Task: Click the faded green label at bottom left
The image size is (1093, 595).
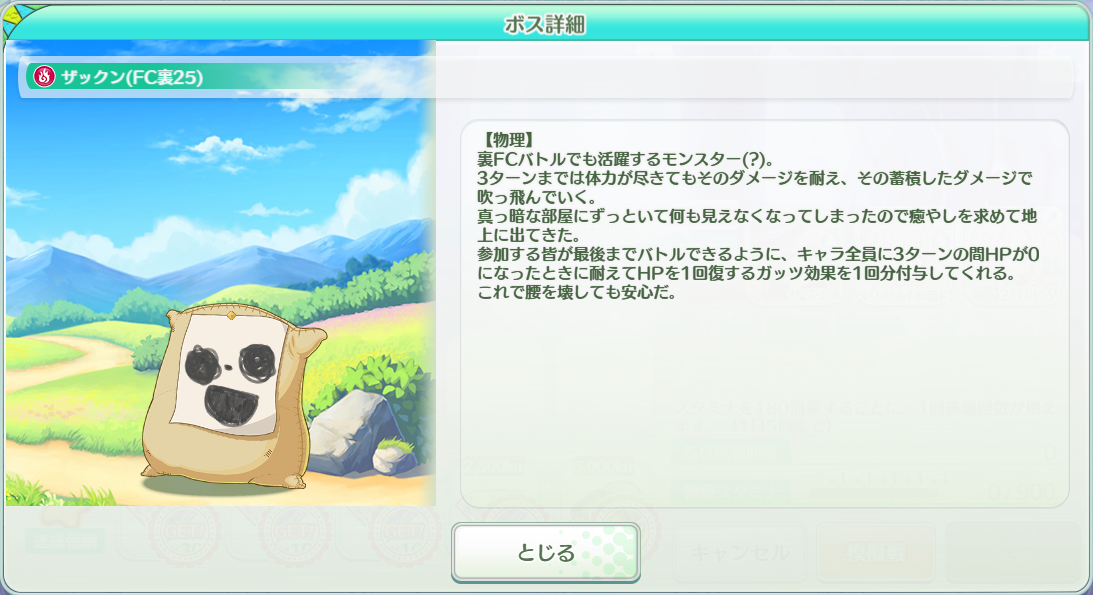Action: click(64, 541)
